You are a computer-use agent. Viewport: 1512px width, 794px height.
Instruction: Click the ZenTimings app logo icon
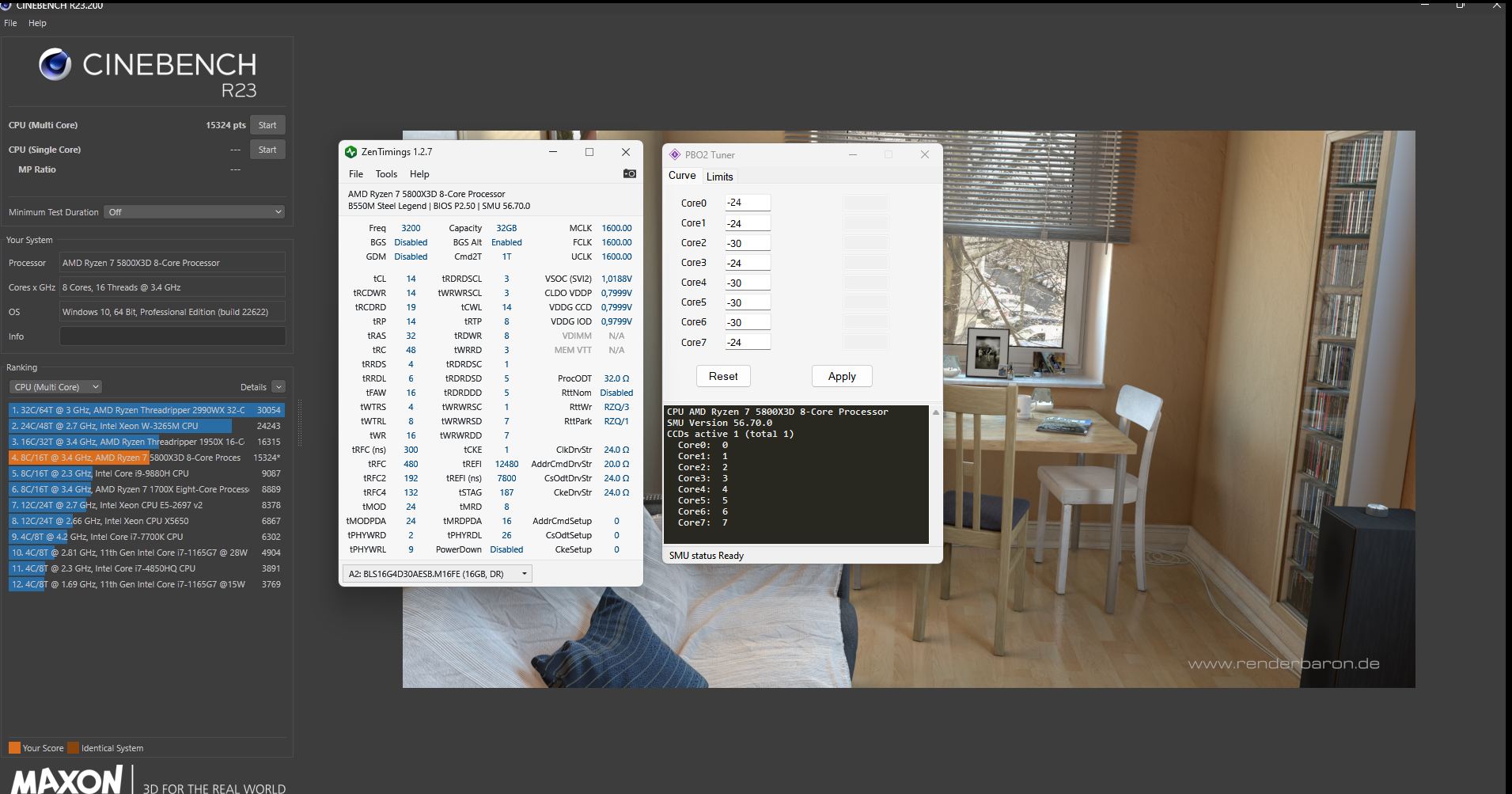[x=351, y=152]
